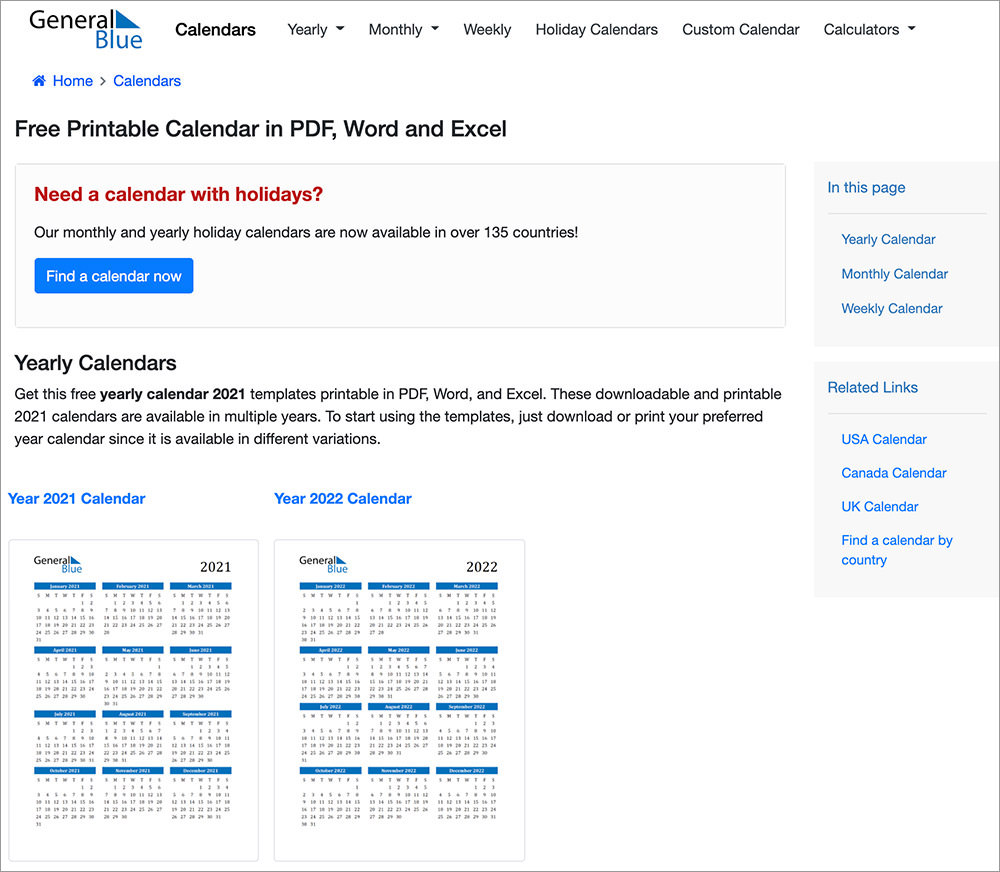Open the Year 2021 Calendar link
The image size is (1000, 872).
pyautogui.click(x=76, y=498)
